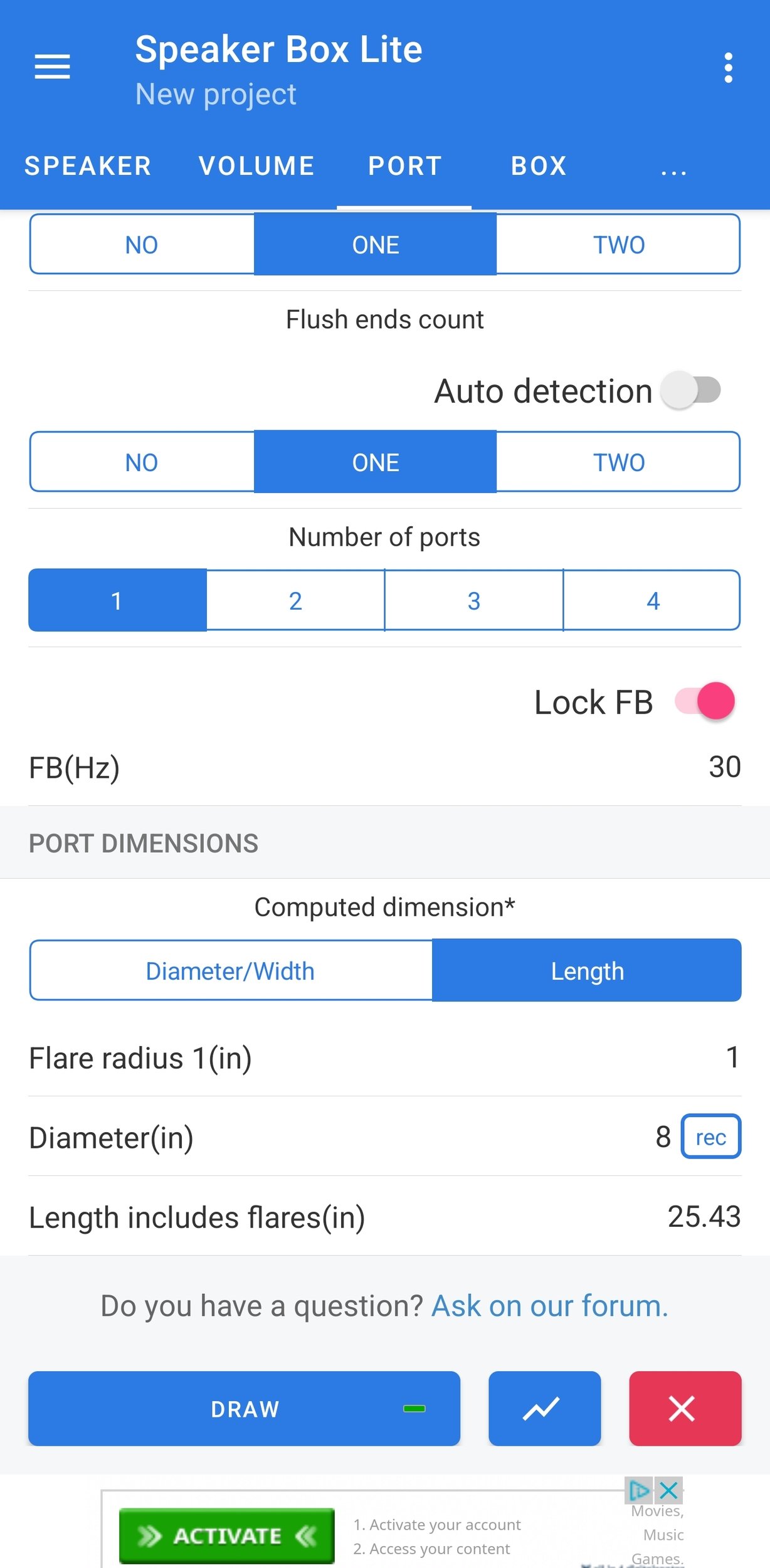Open the response graph chart button
Screen dimensions: 770x1568
(544, 1408)
